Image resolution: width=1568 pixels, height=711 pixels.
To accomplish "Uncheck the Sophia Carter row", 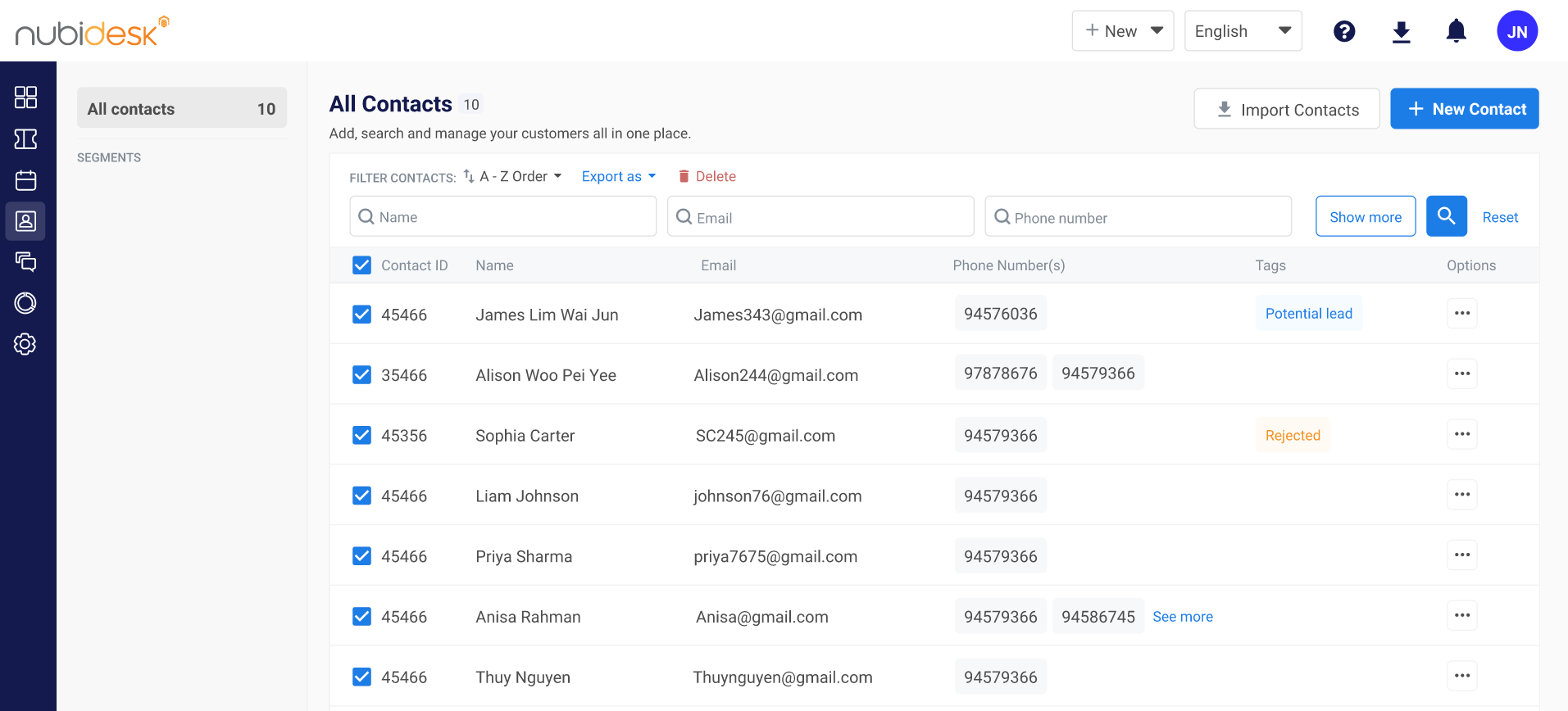I will pos(361,435).
